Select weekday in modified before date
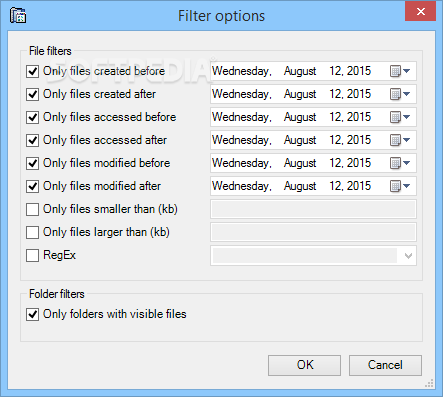The width and height of the screenshot is (443, 397). pyautogui.click(x=242, y=163)
